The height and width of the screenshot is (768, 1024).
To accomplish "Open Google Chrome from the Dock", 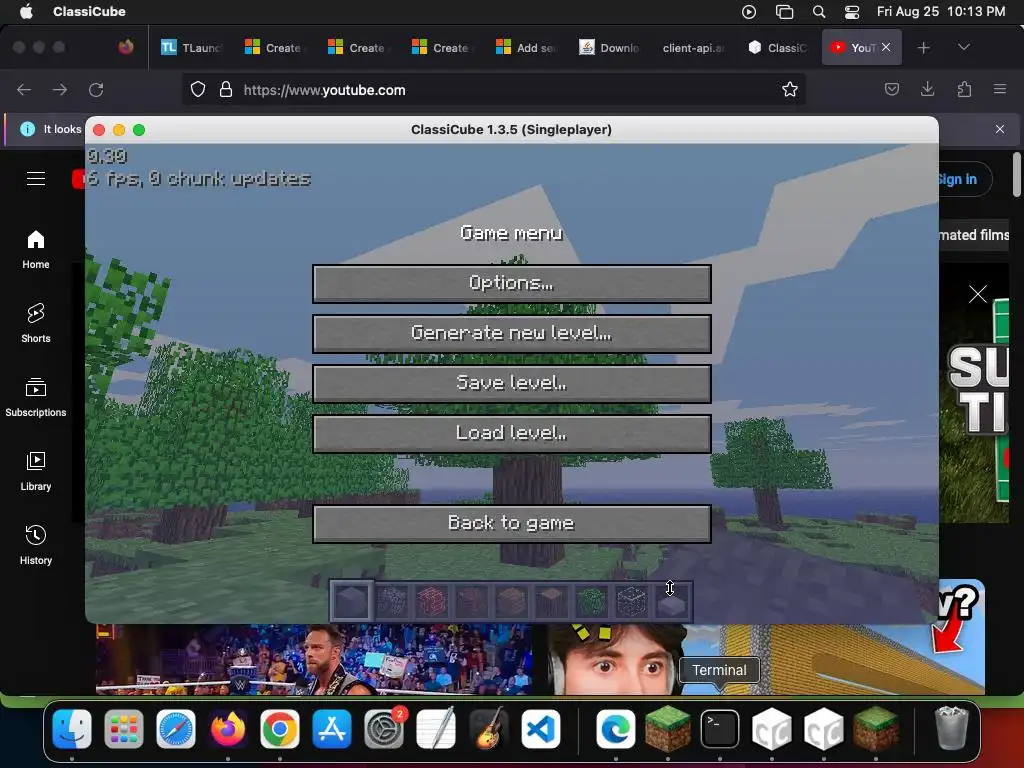I will coord(280,729).
